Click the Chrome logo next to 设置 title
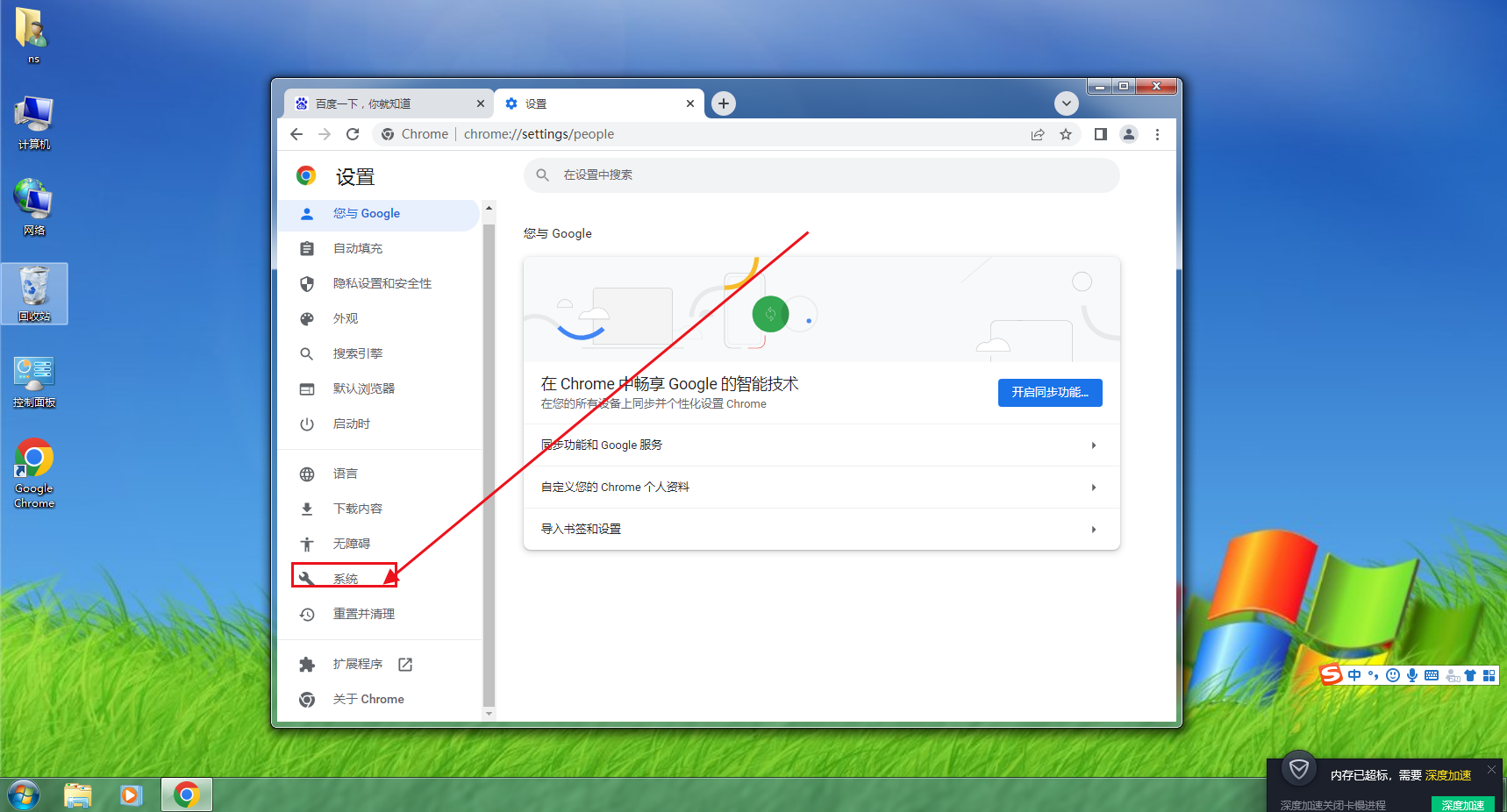 tap(306, 176)
